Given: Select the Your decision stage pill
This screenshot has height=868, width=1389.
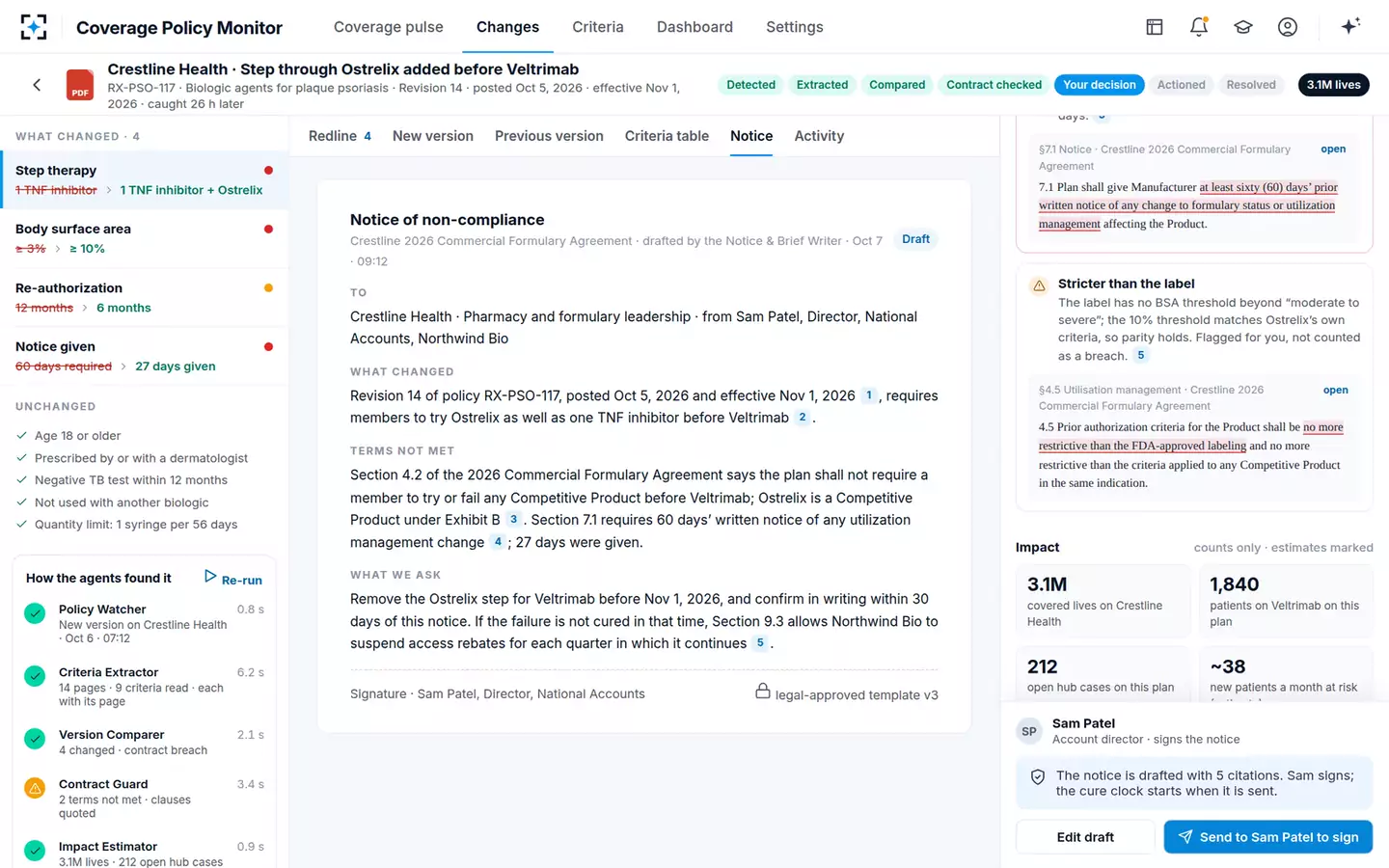Looking at the screenshot, I should tap(1100, 85).
